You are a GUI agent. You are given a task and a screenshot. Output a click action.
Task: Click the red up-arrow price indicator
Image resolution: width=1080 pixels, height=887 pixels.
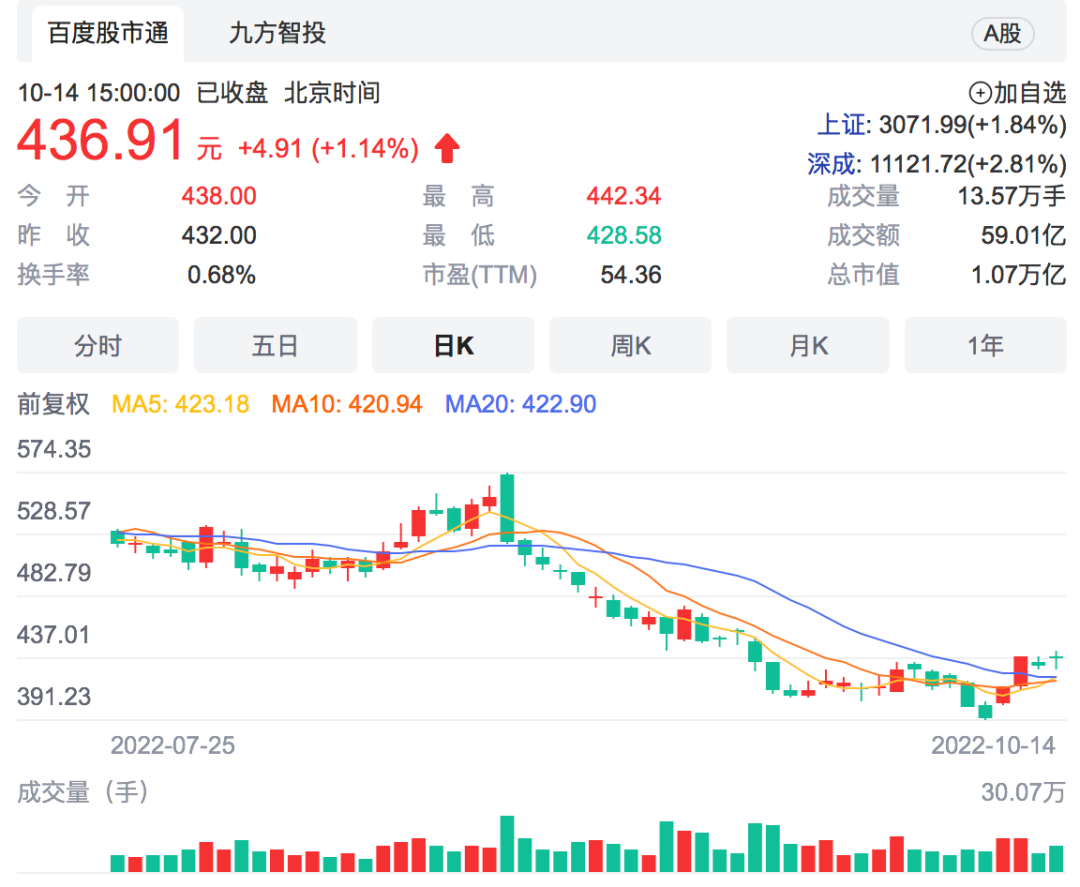[x=447, y=146]
